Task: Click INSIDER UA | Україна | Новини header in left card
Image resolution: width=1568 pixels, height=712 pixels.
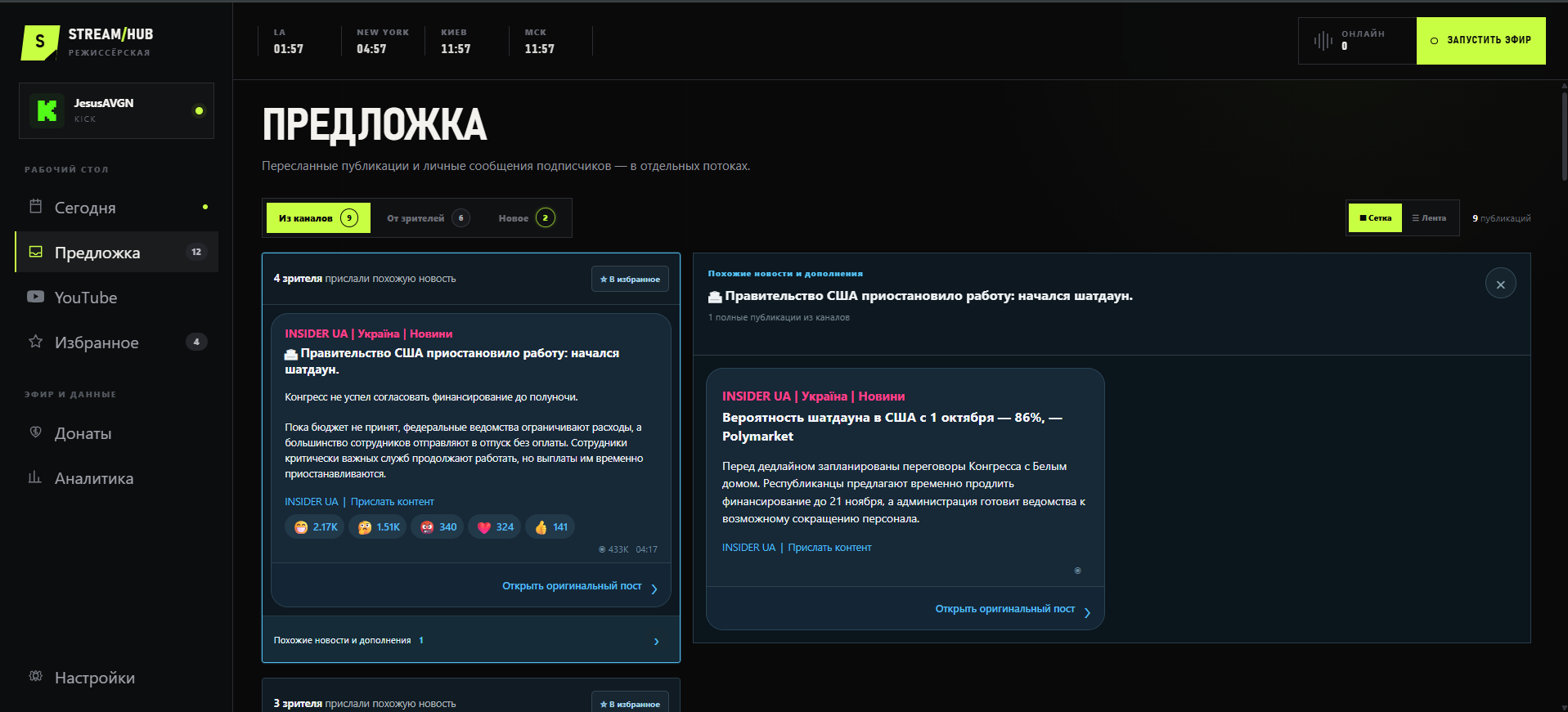Action: 368,334
